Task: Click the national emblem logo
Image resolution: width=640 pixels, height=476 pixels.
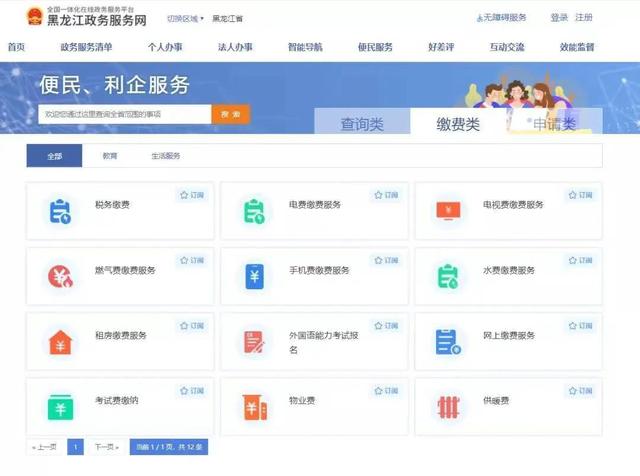Action: click(x=34, y=17)
